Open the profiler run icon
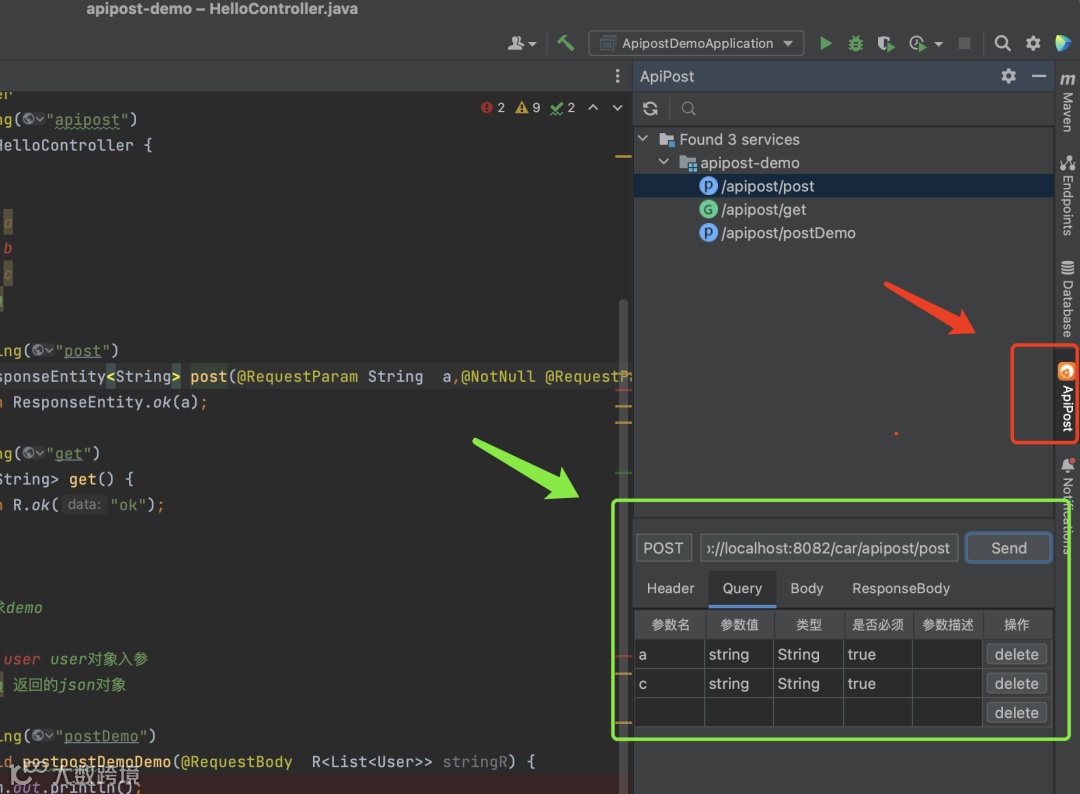Image resolution: width=1080 pixels, height=794 pixels. (917, 43)
